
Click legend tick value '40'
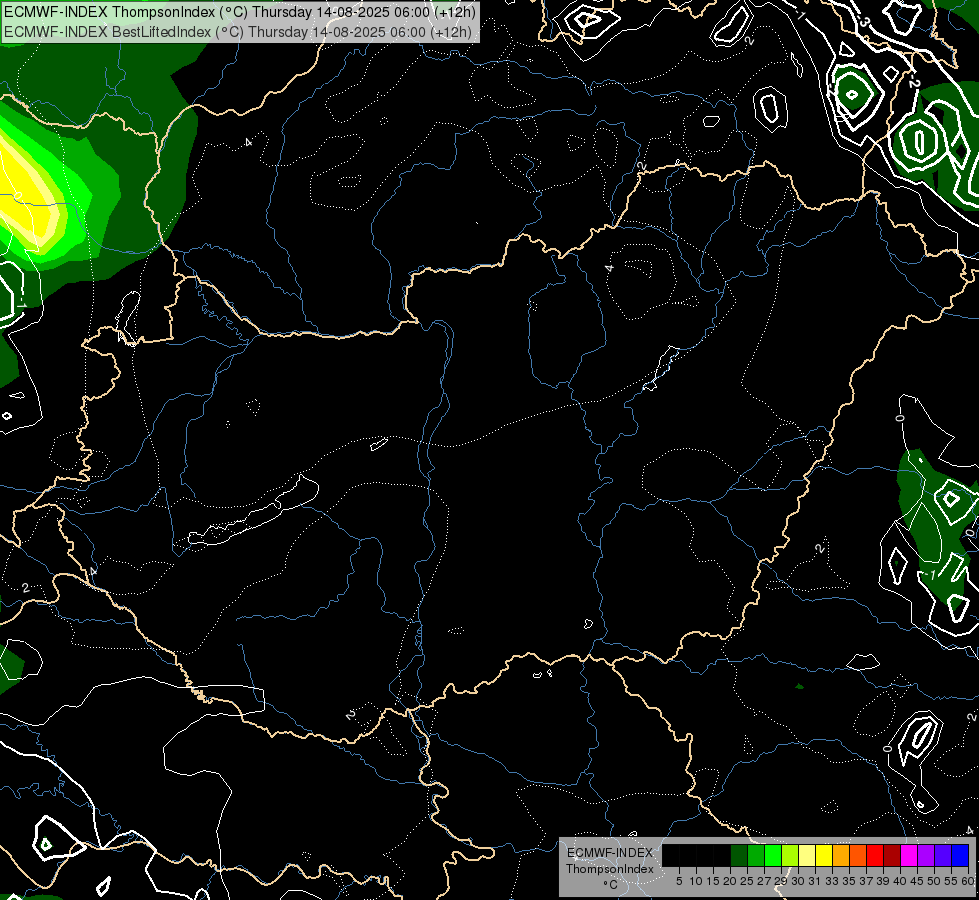click(x=900, y=881)
